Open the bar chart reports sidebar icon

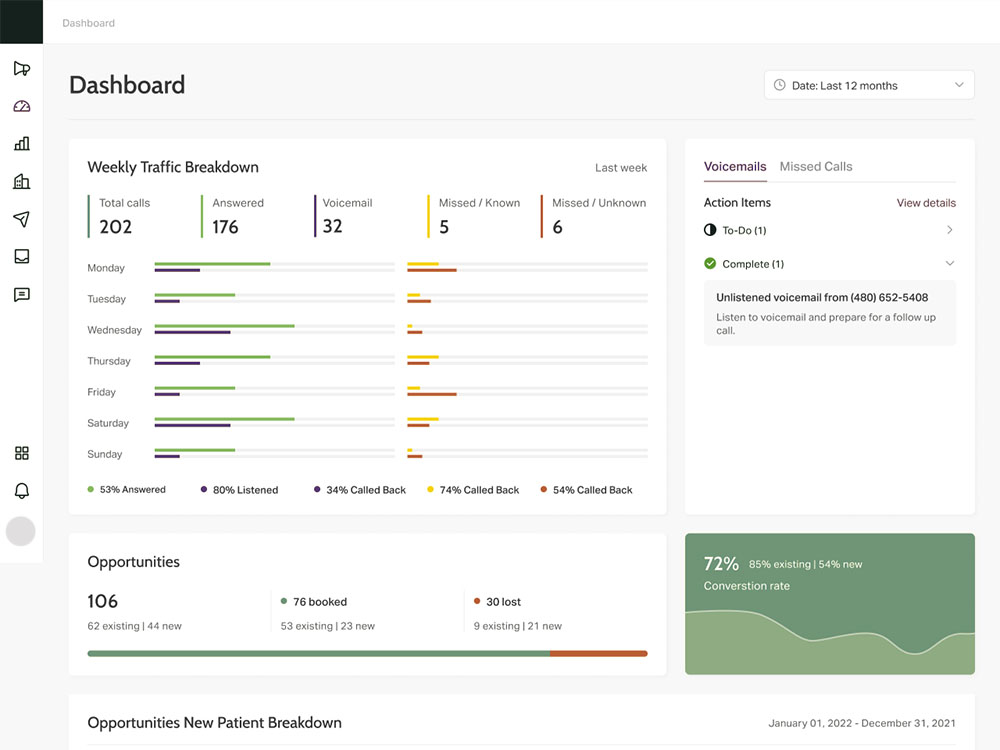(x=22, y=143)
